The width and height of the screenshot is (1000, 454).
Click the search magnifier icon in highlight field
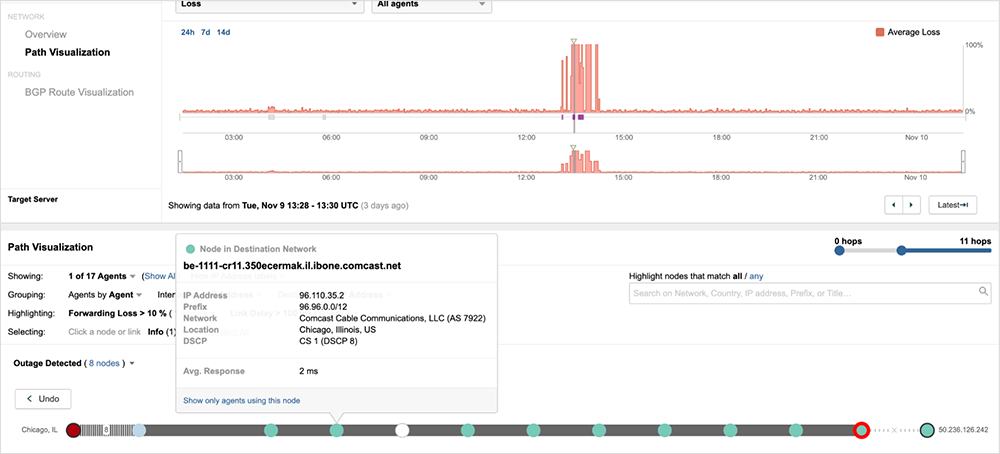tap(983, 292)
